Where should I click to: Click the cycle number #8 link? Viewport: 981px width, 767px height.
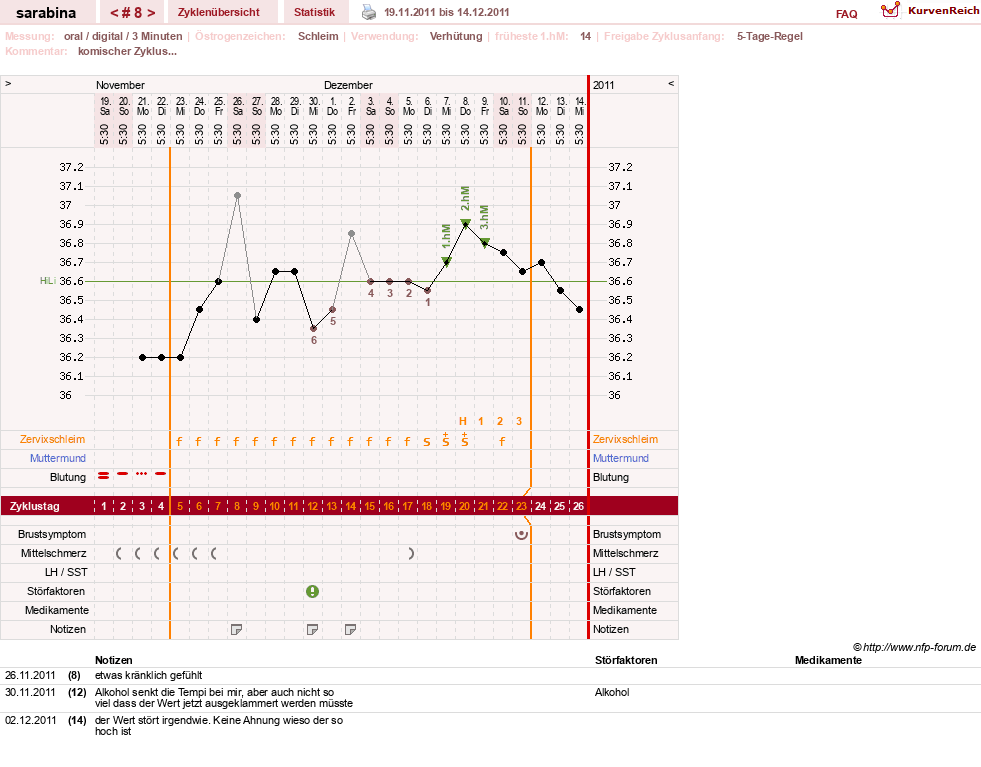pos(133,13)
